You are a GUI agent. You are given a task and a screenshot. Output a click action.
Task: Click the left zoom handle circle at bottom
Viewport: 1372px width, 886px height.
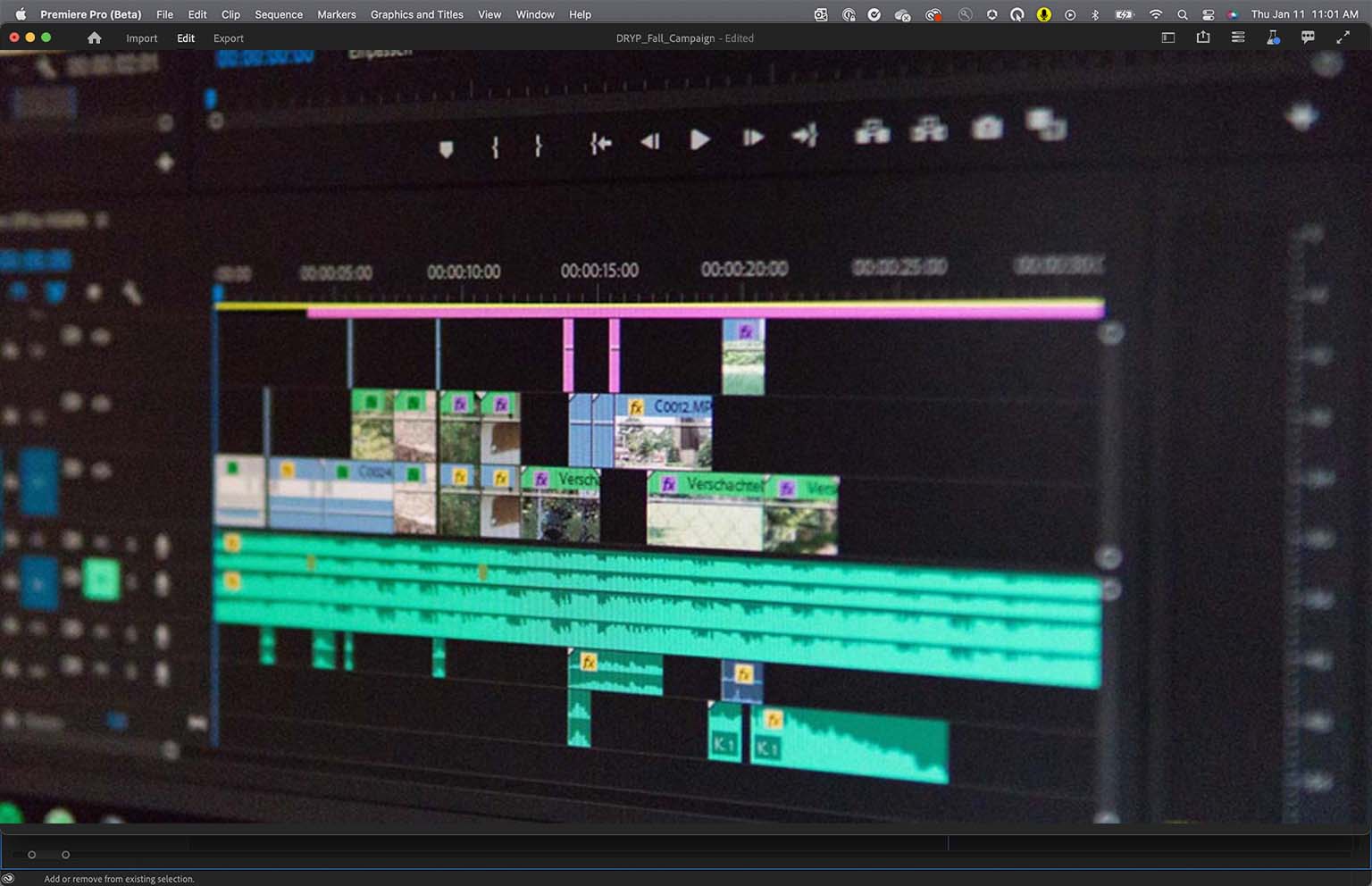point(33,855)
